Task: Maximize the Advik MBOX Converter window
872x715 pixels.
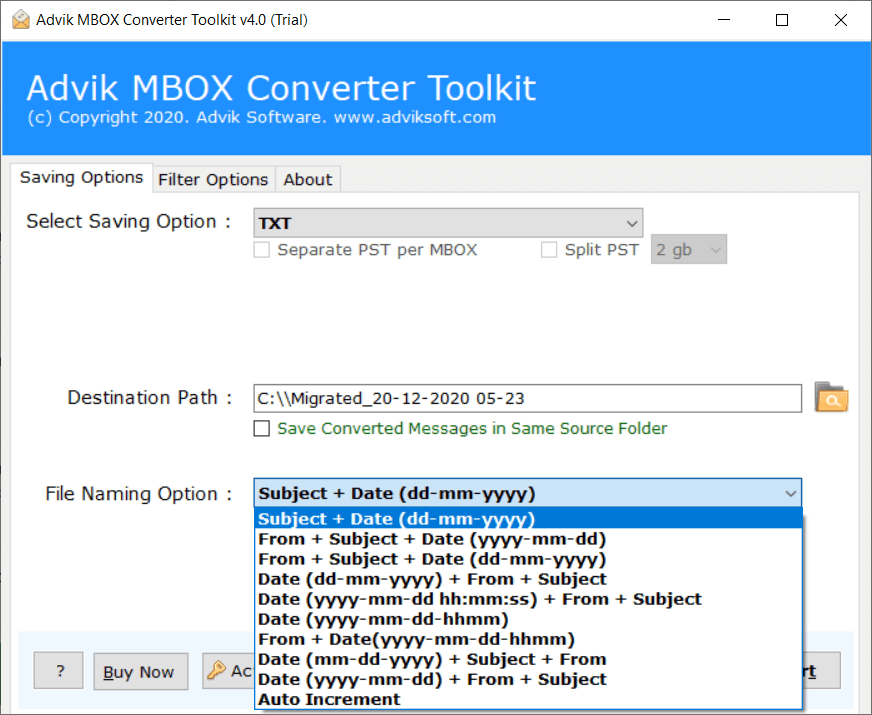Action: [782, 20]
